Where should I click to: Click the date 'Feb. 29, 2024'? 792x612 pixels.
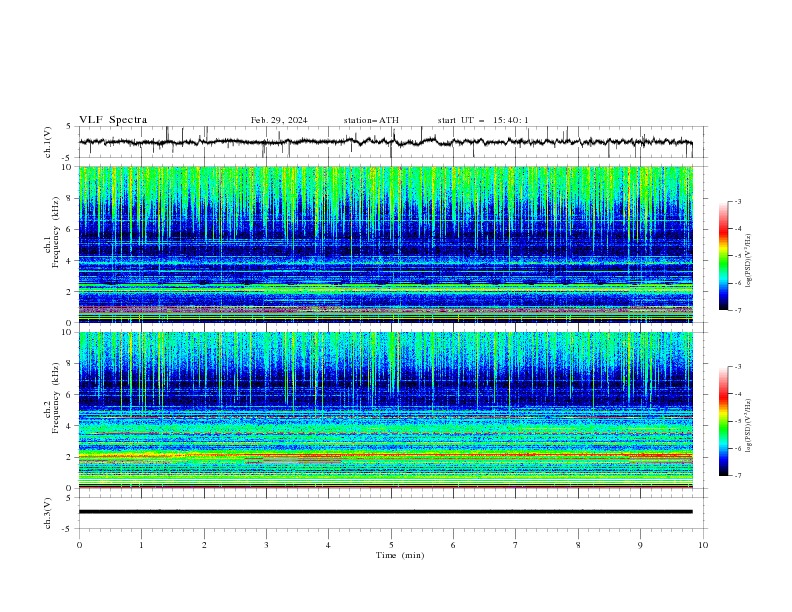point(279,120)
